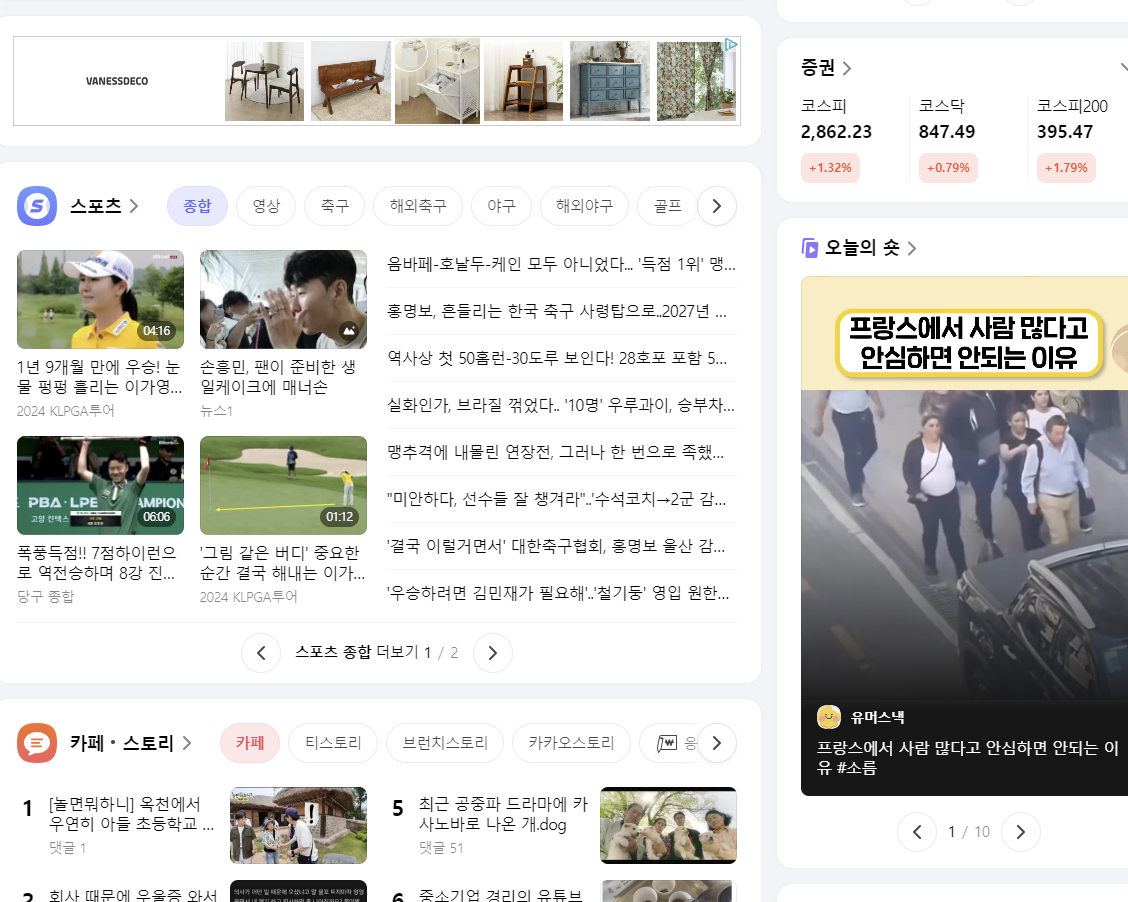The height and width of the screenshot is (902, 1128).
Task: Open 스포츠 종합 더보기 link
Action: (357, 652)
